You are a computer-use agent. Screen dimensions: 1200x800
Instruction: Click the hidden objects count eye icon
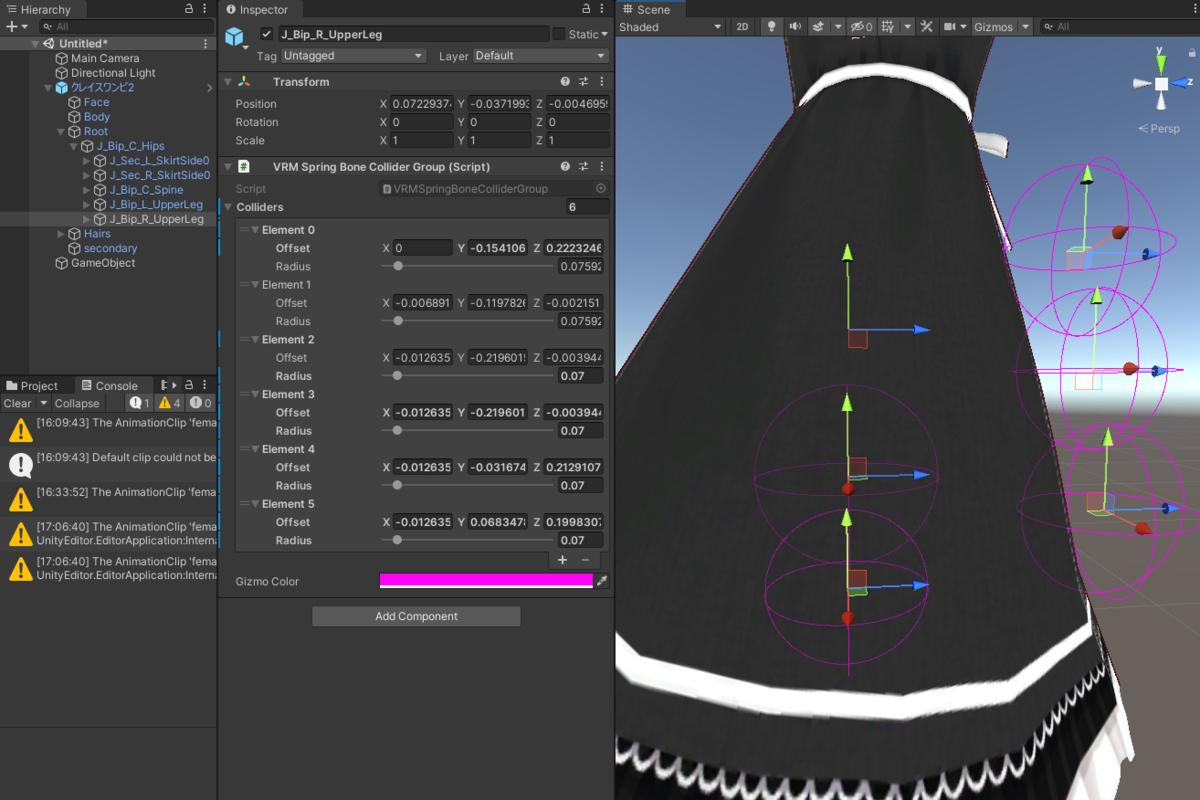(860, 26)
